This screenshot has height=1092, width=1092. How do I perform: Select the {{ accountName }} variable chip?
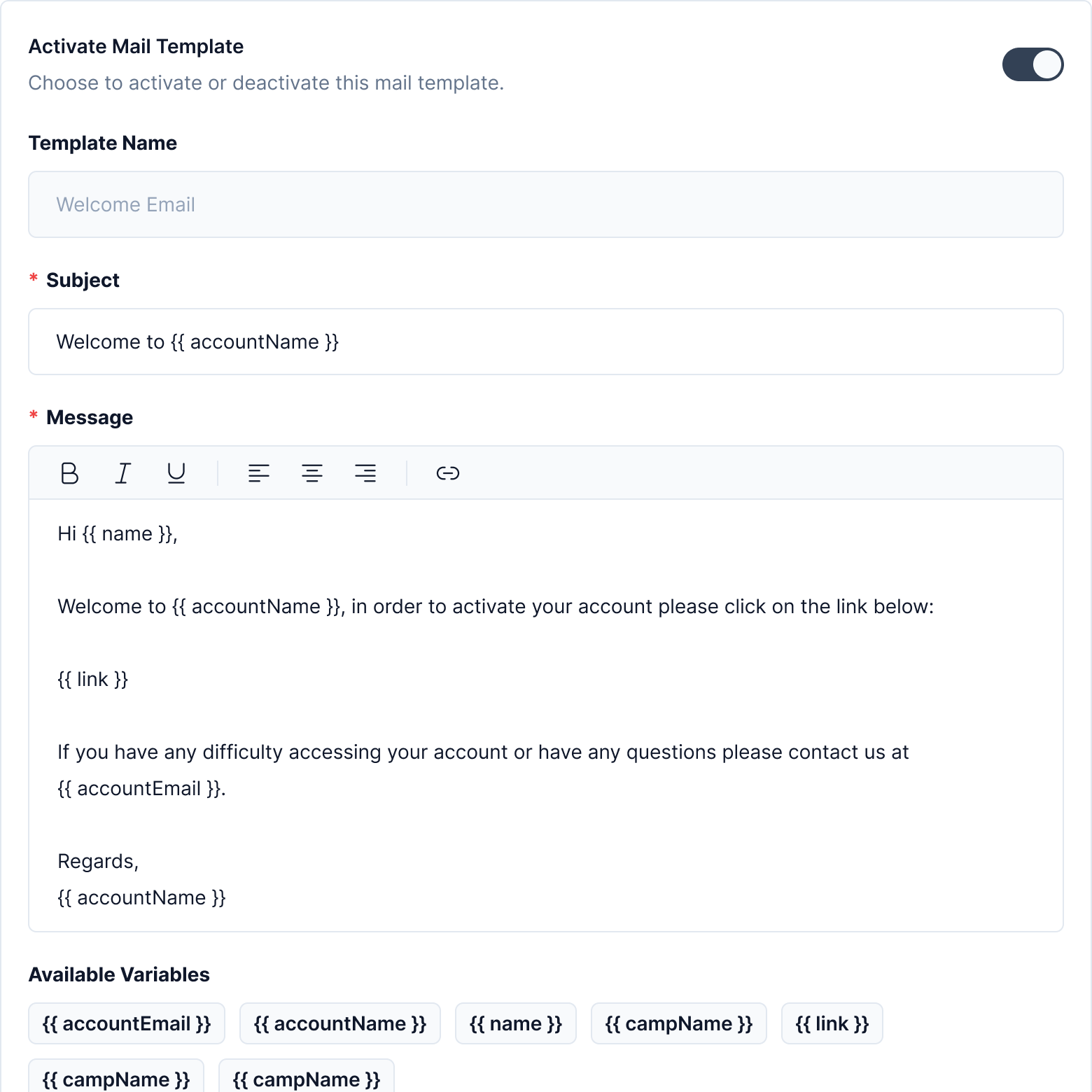coord(340,1023)
